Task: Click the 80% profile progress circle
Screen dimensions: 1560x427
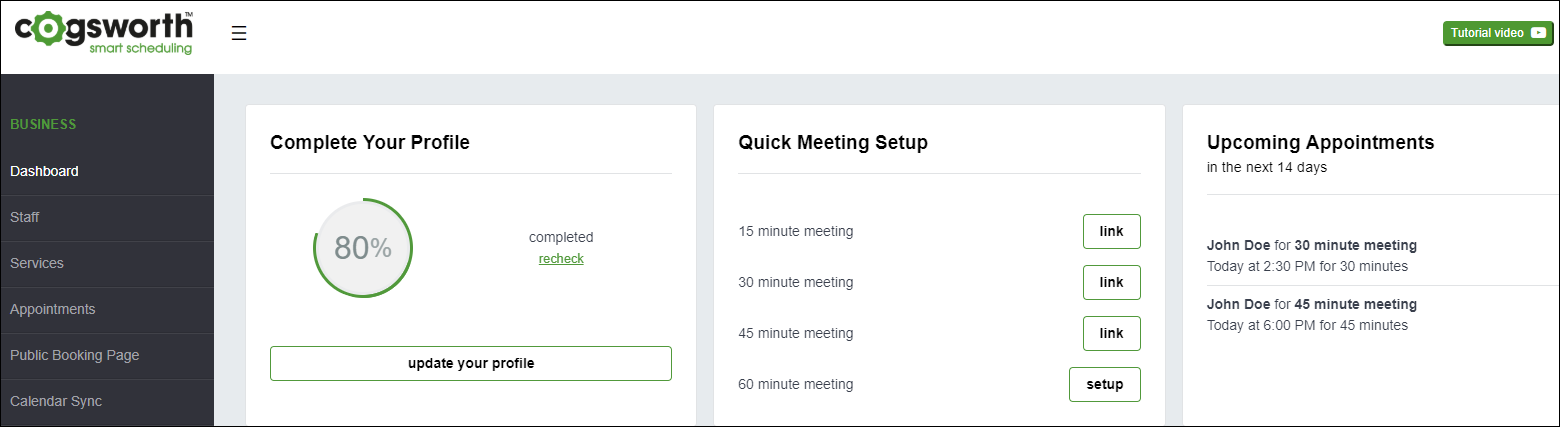Action: pos(363,248)
